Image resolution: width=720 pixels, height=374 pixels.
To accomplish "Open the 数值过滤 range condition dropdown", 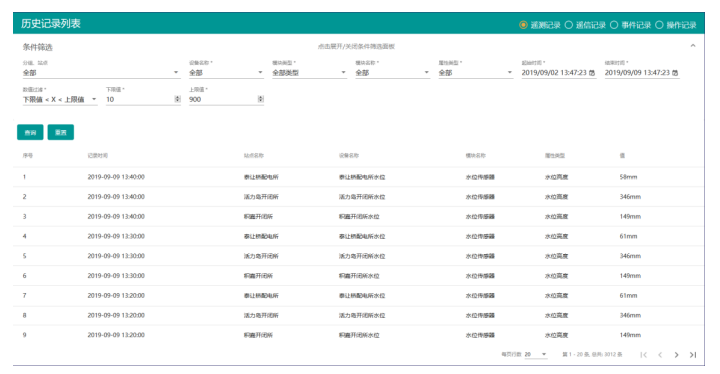I will (60, 99).
